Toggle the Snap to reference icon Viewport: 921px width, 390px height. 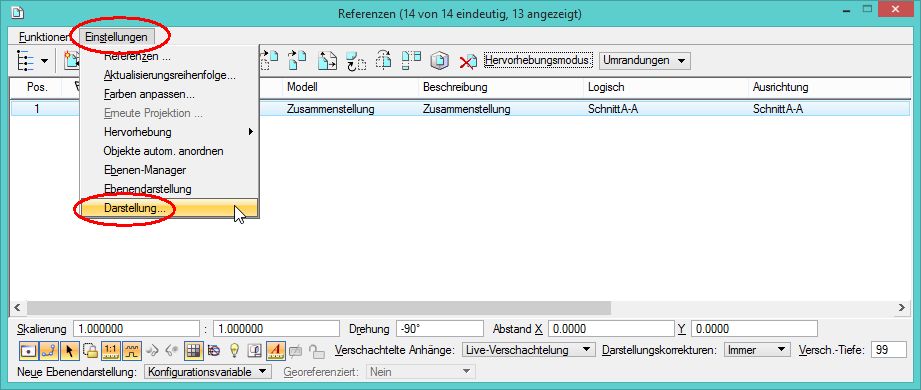coord(49,351)
